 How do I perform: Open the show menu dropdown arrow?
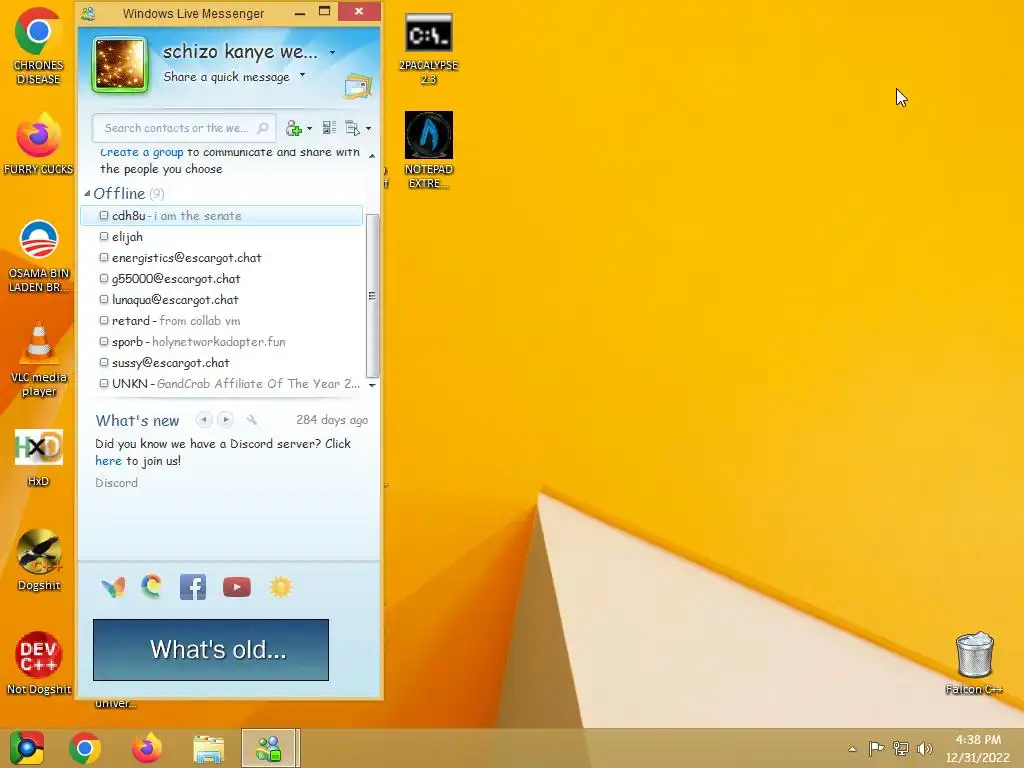[x=368, y=129]
